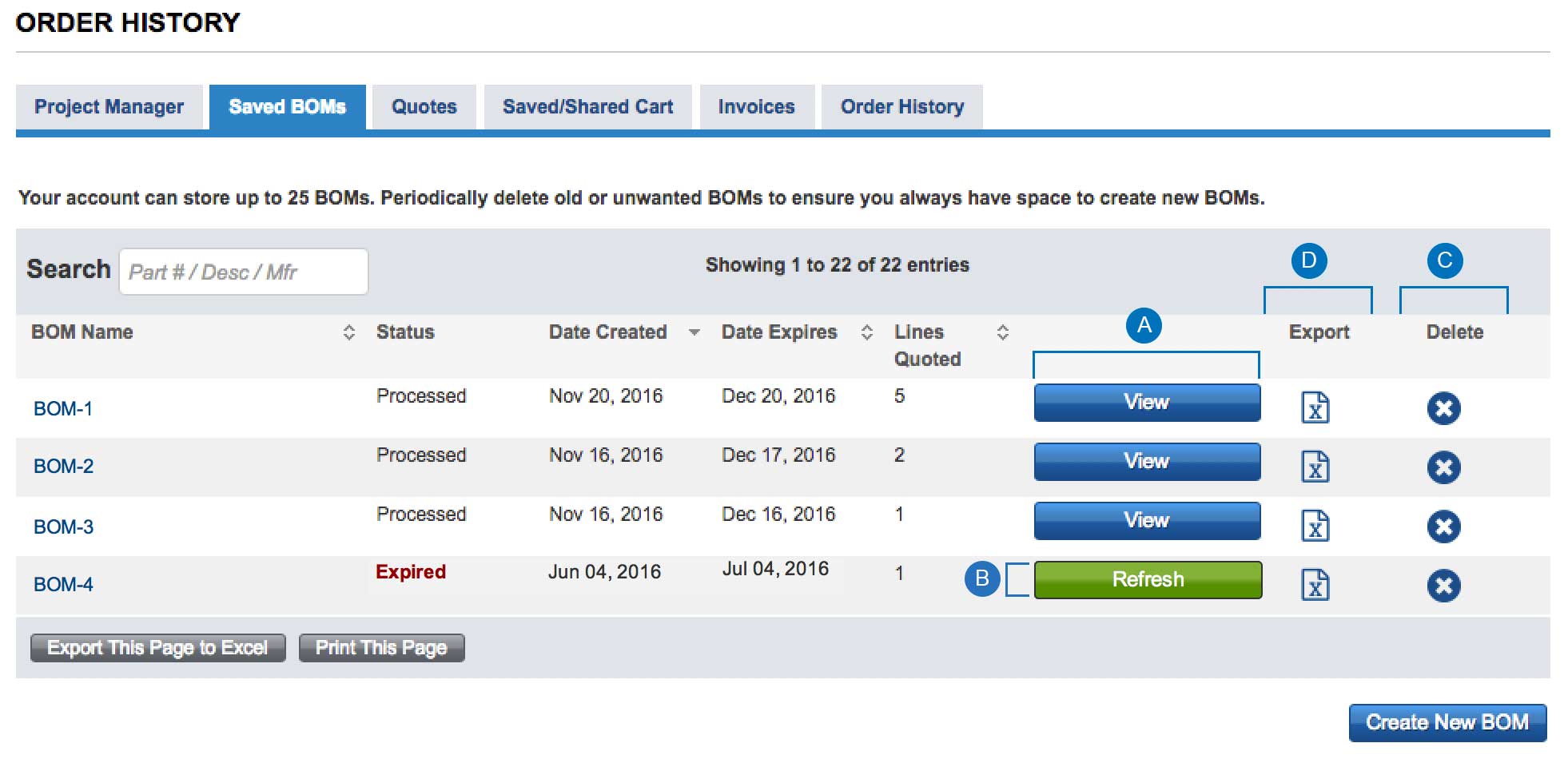Export BOM-1 to Excel
This screenshot has height=759, width=1568.
point(1315,407)
